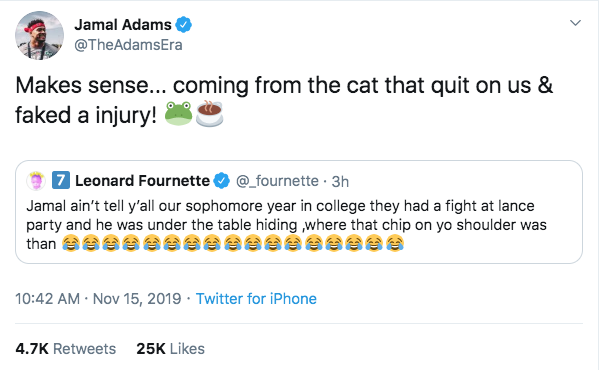Screen dimensions: 600x370
Task: Click the number 7 emoji badge
Action: click(61, 180)
